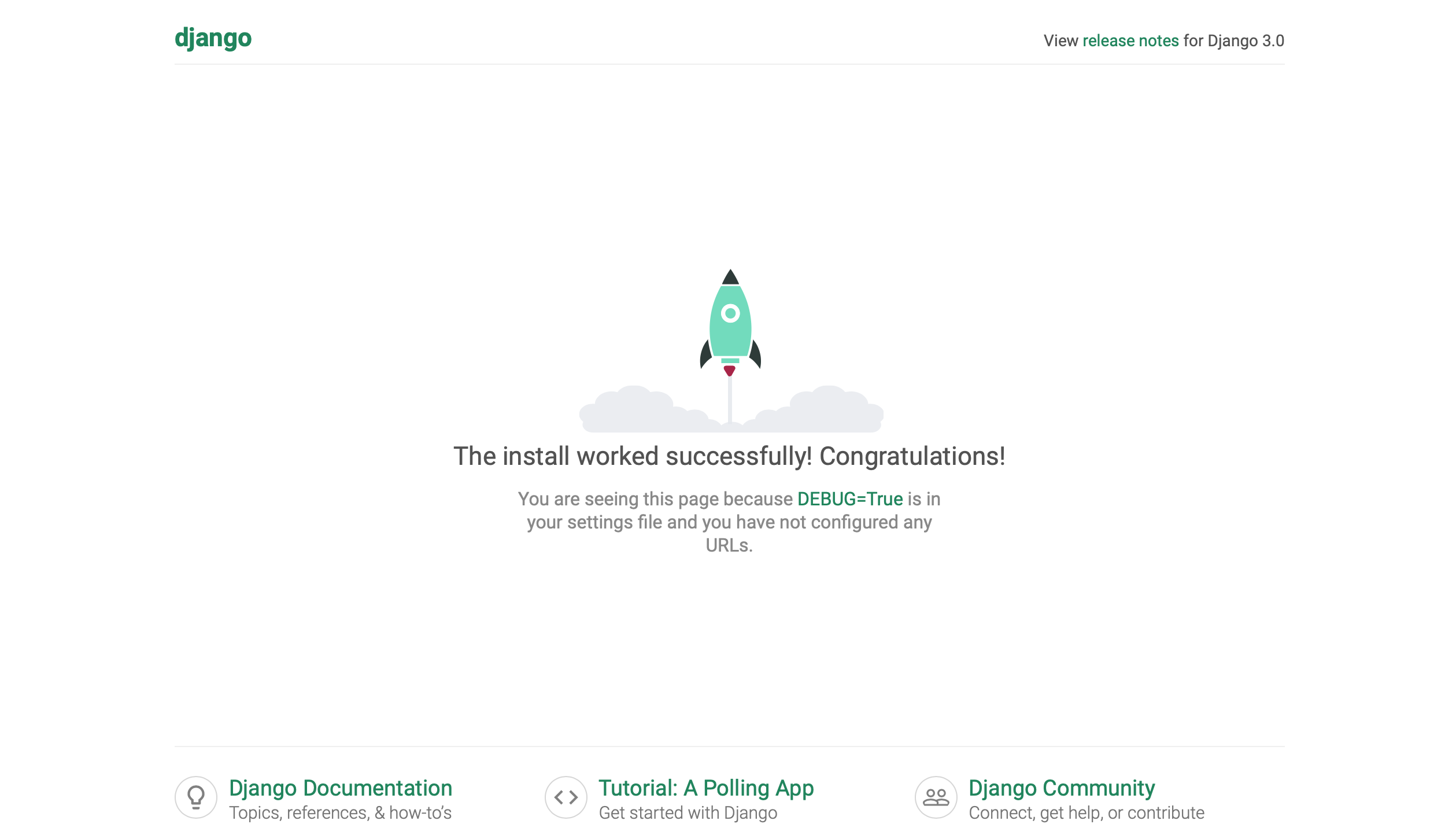The image size is (1456, 828).
Task: Click 'Get started with Django' text
Action: [x=688, y=812]
